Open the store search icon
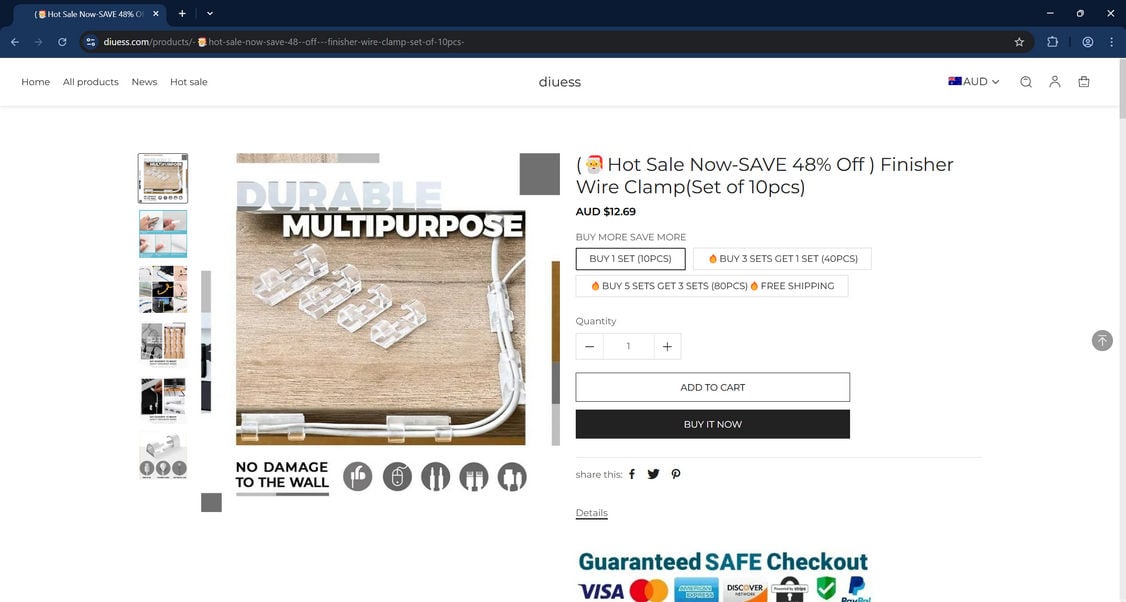Image resolution: width=1126 pixels, height=602 pixels. 1025,82
